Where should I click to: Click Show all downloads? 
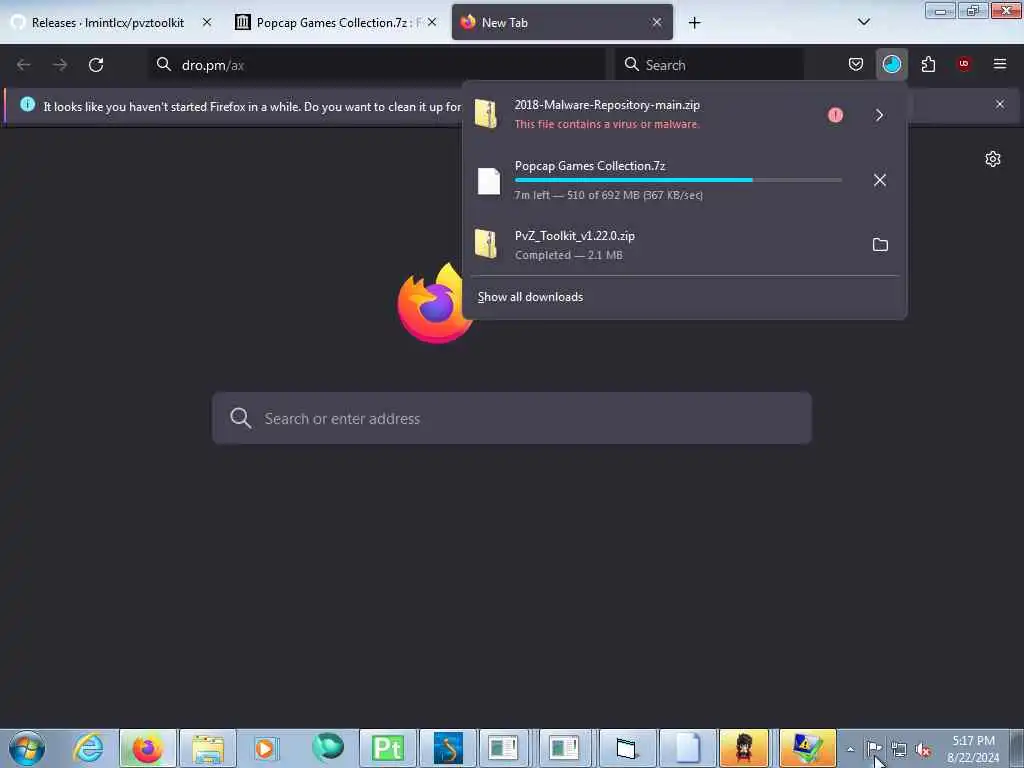tap(530, 297)
